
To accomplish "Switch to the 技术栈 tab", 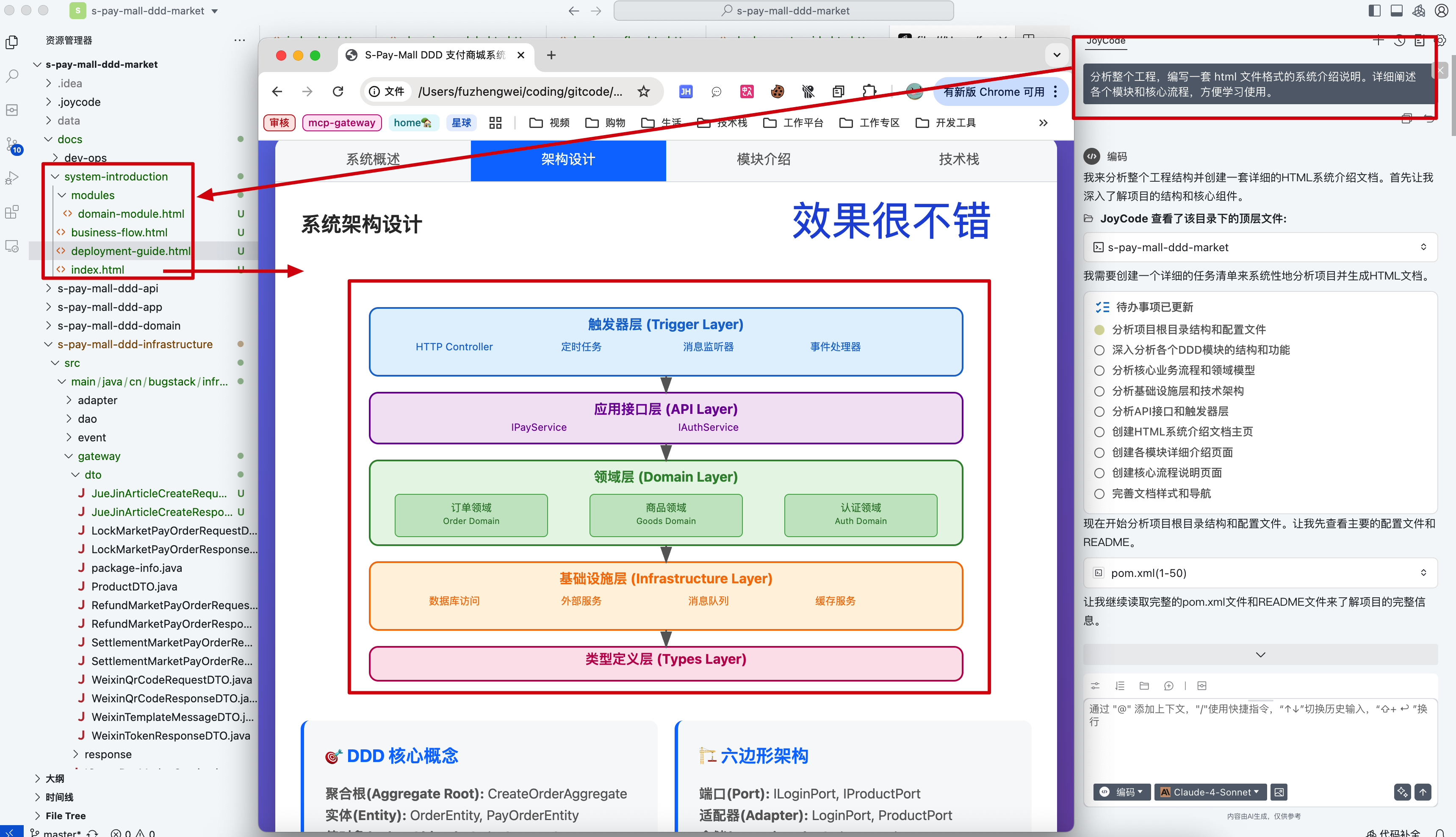I will pos(958,159).
